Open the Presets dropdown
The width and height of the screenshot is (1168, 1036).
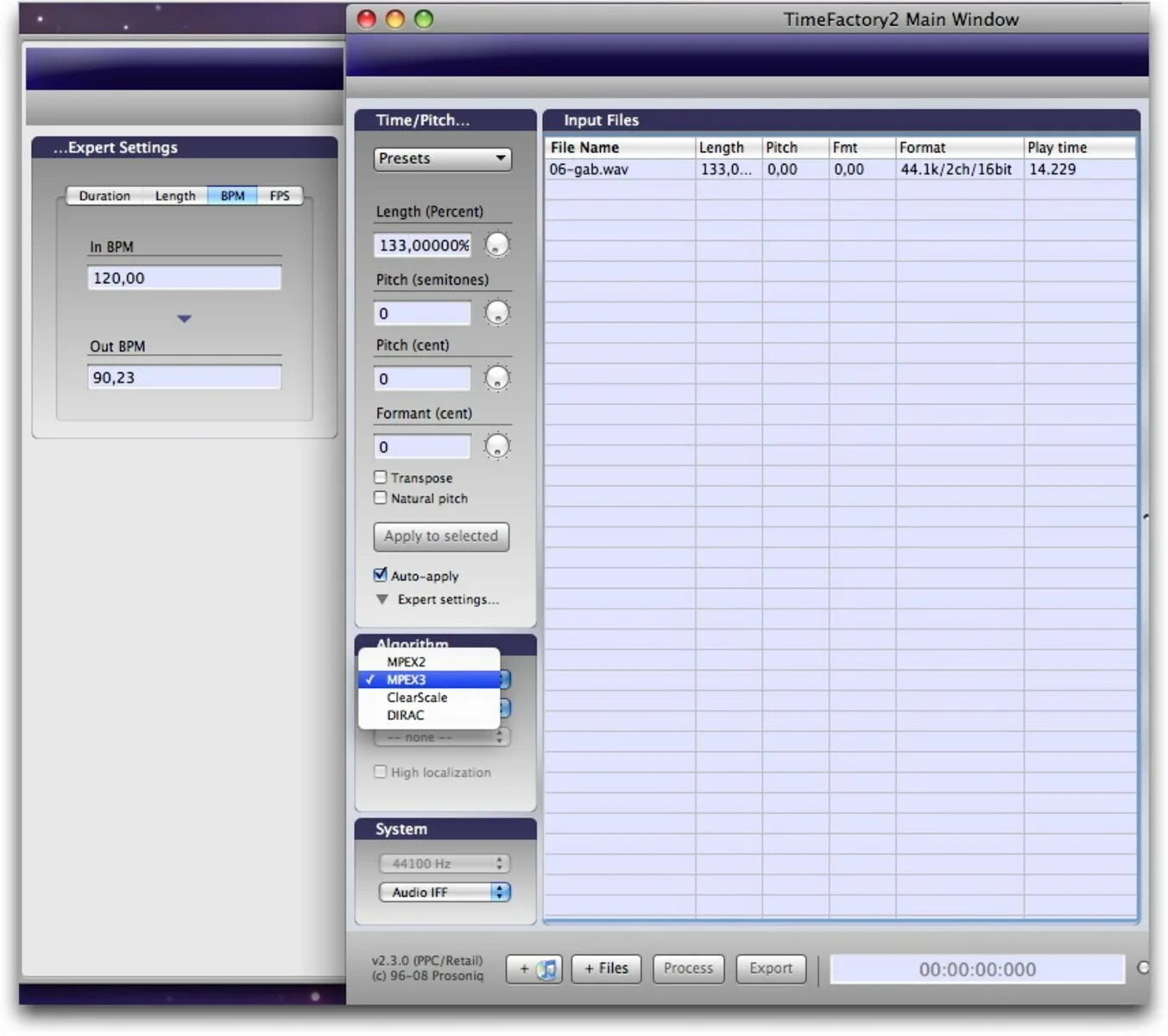click(x=443, y=159)
